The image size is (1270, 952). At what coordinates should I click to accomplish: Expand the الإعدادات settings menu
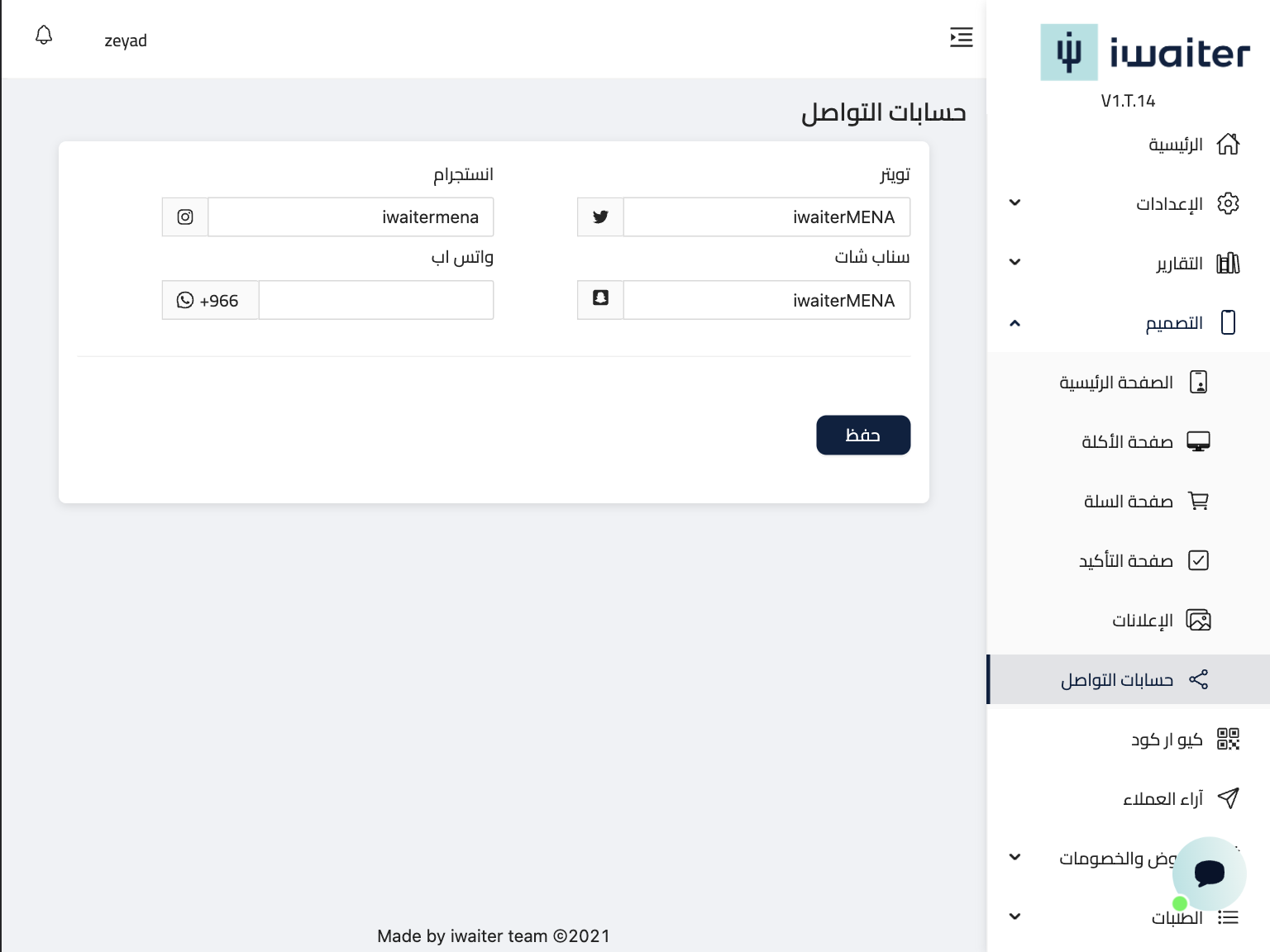(1169, 203)
